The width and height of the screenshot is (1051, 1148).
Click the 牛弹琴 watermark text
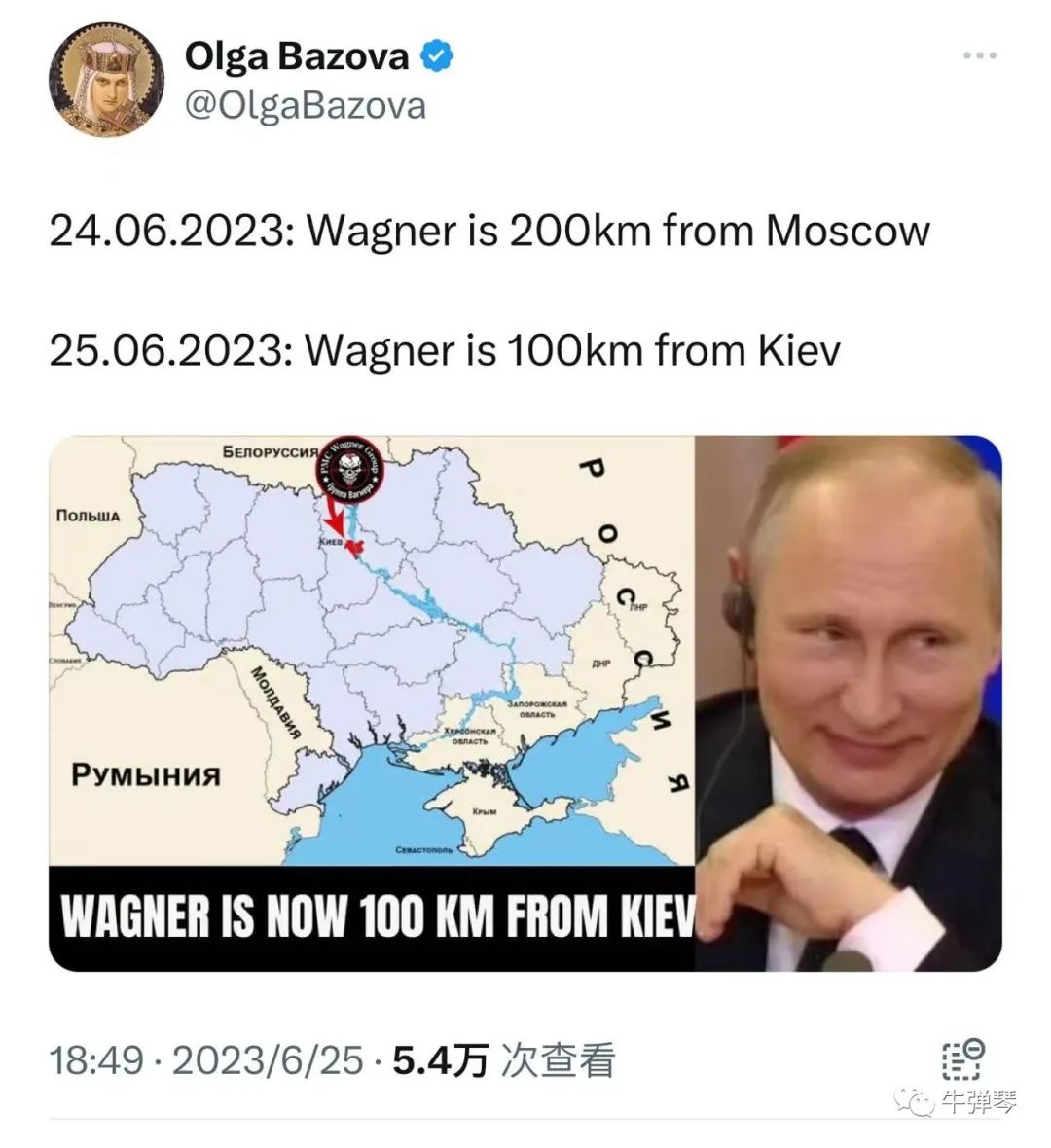click(977, 1100)
